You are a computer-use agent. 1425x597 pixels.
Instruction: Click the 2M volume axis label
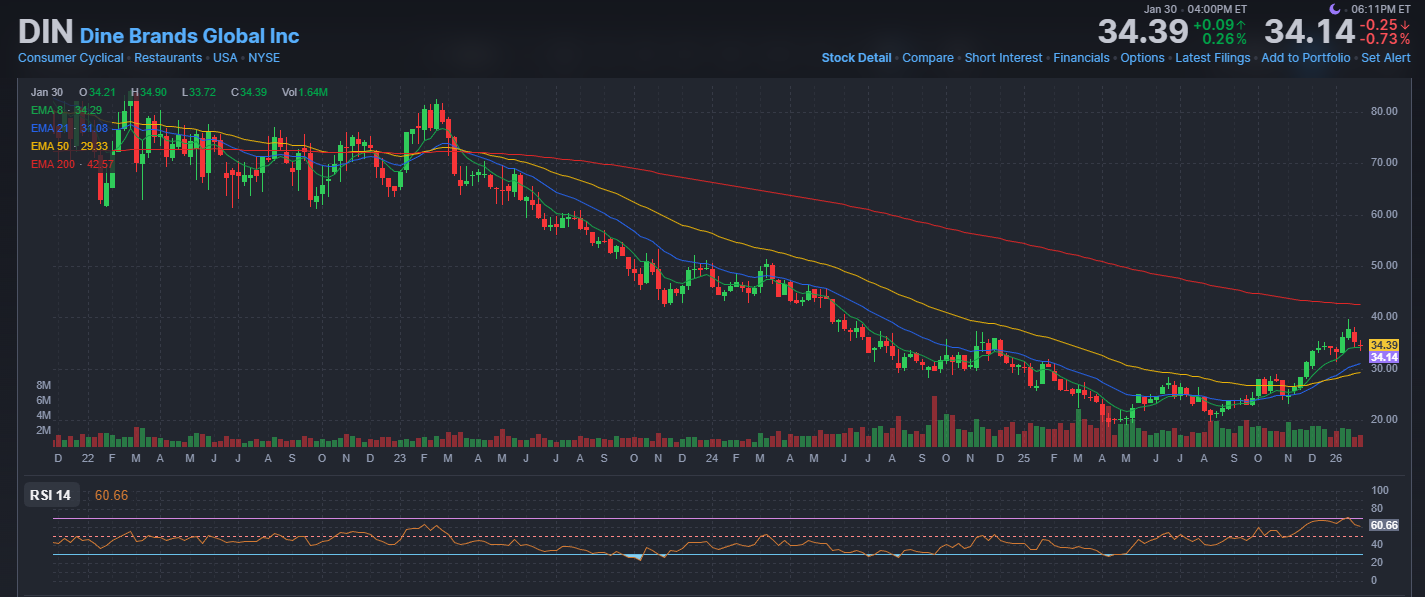pyautogui.click(x=43, y=430)
